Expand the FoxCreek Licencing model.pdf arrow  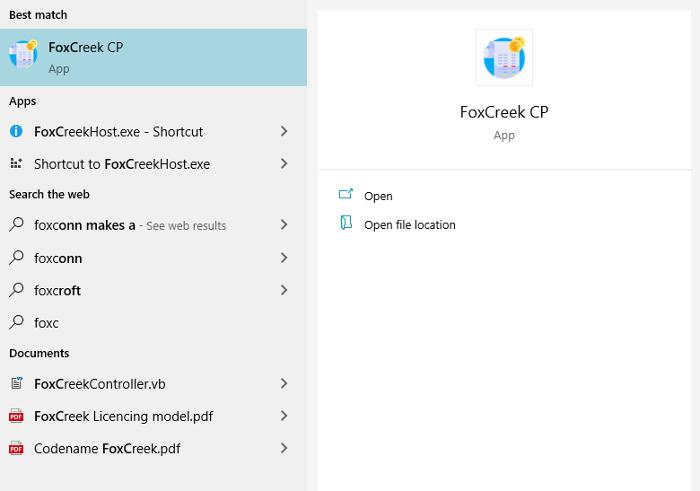[x=284, y=416]
